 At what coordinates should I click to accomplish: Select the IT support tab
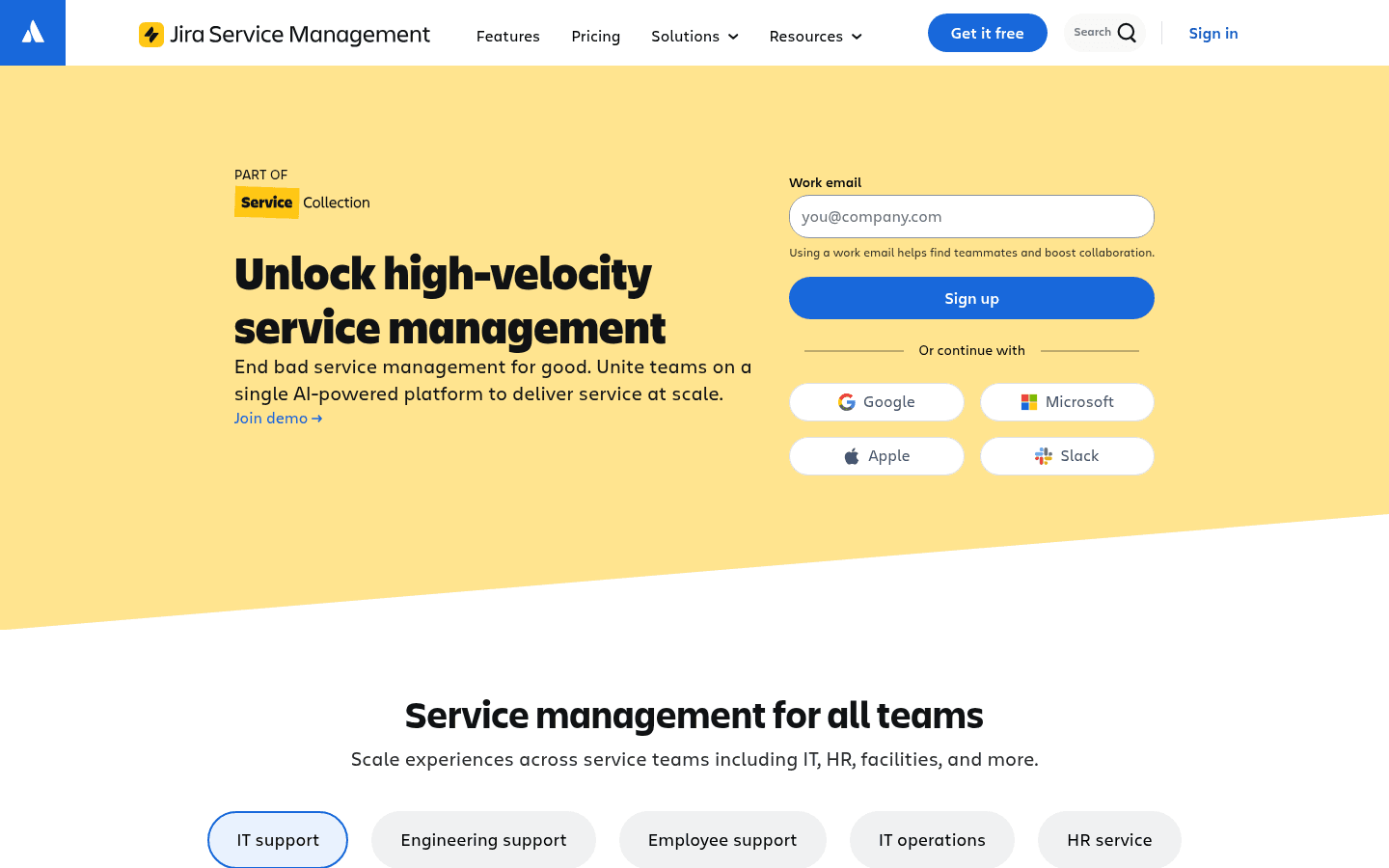[x=278, y=840]
